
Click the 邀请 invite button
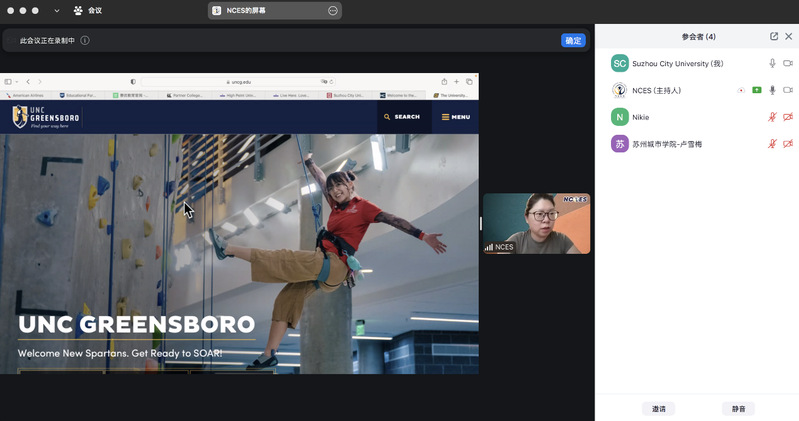point(659,408)
